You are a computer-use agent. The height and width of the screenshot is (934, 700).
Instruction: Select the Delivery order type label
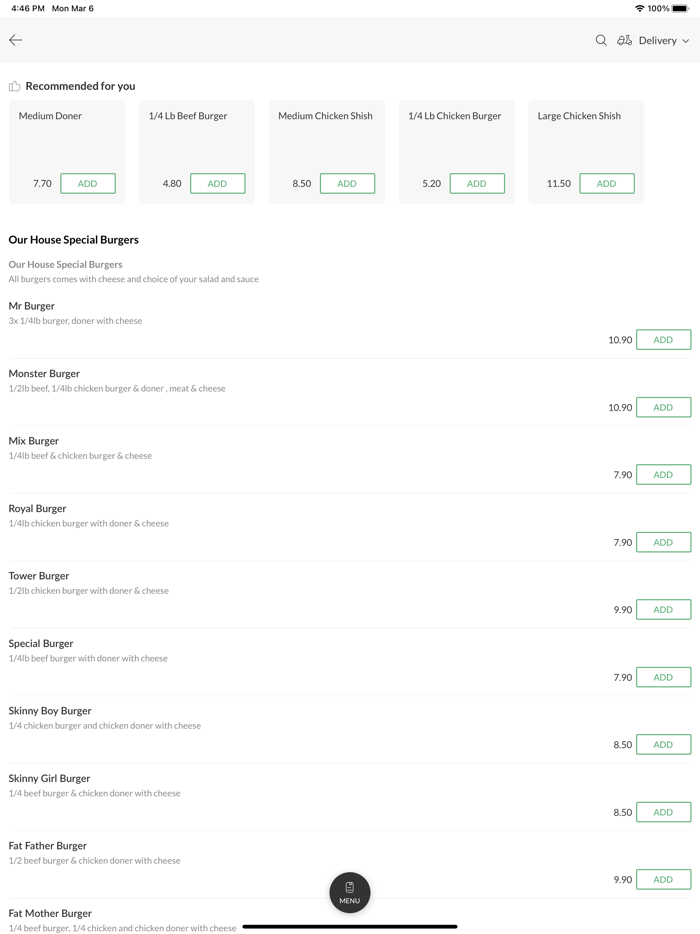tap(657, 41)
